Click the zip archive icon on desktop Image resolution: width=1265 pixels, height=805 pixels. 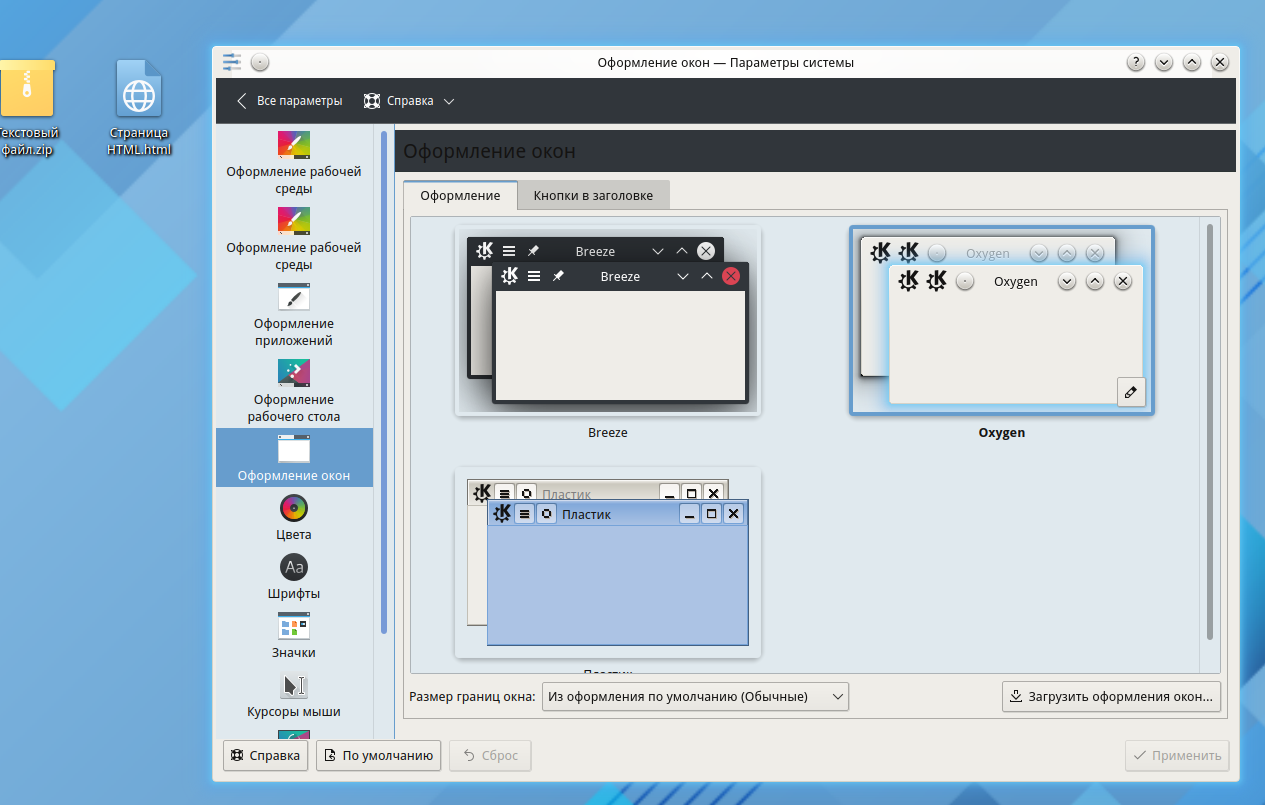pos(27,90)
